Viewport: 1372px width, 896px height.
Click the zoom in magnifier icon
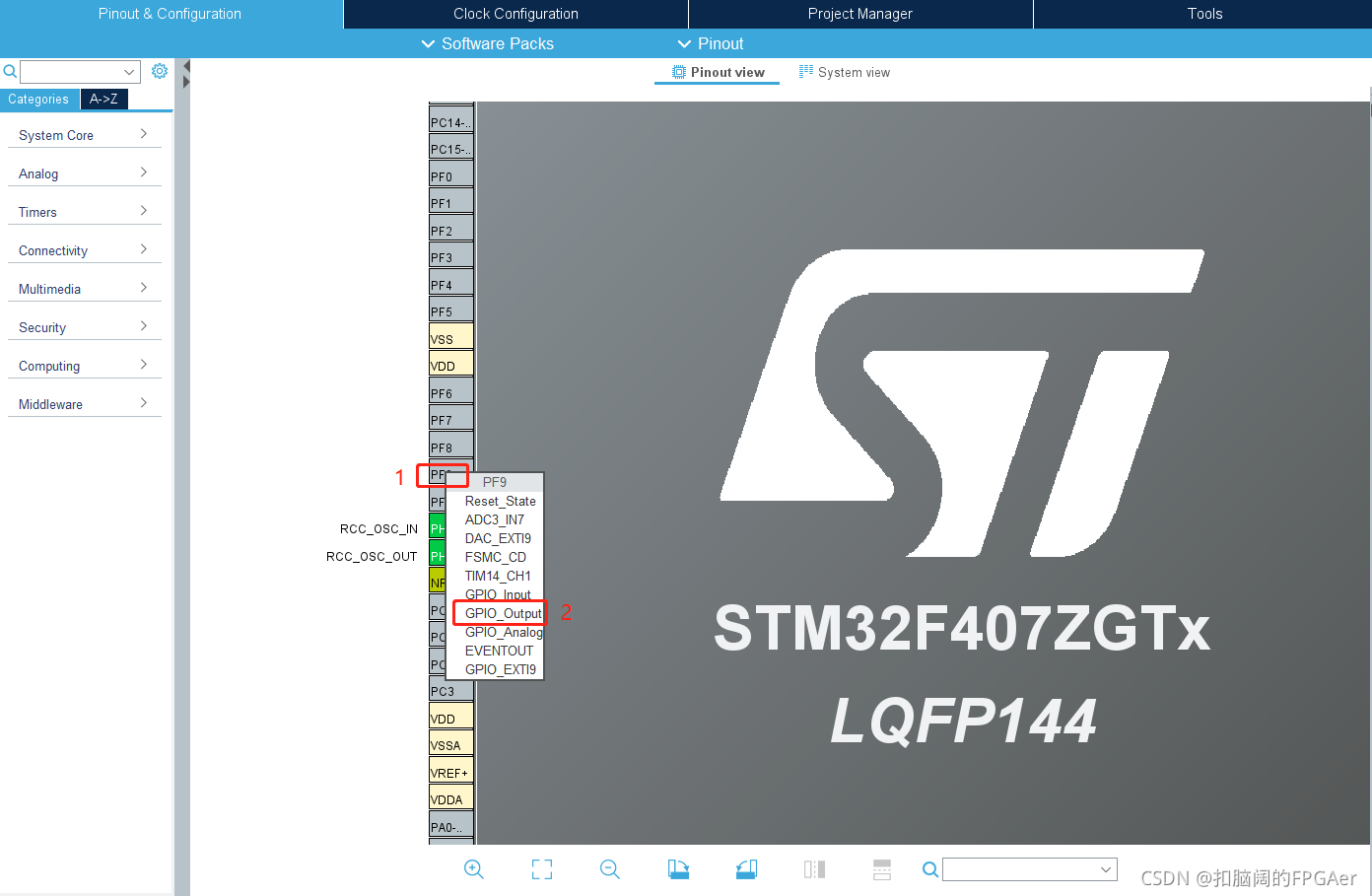473,869
